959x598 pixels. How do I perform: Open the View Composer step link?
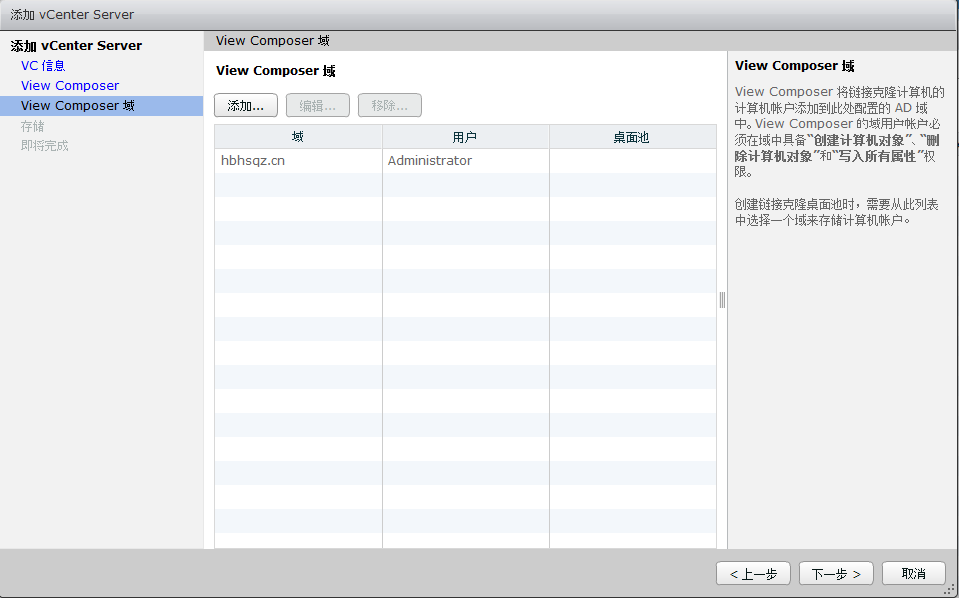(70, 86)
